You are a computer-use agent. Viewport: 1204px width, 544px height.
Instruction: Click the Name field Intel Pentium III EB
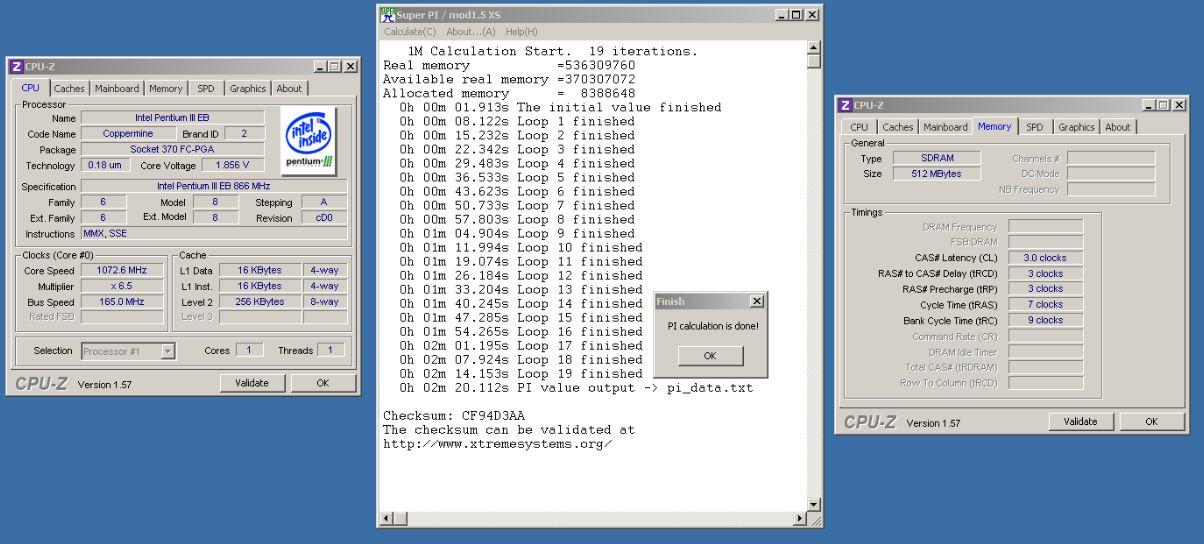[172, 118]
